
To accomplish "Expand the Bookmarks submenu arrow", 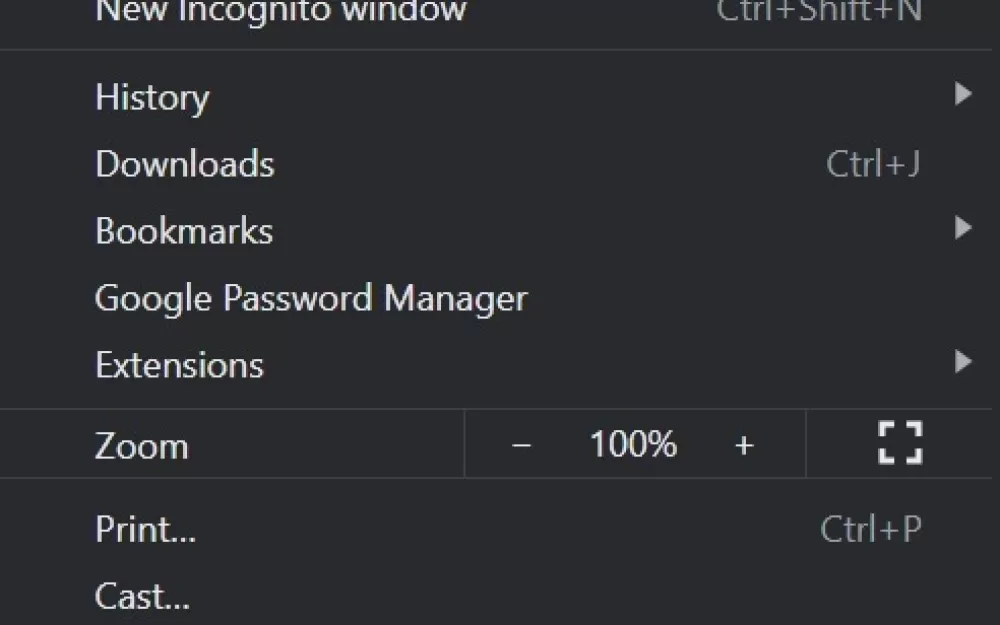I will [963, 228].
